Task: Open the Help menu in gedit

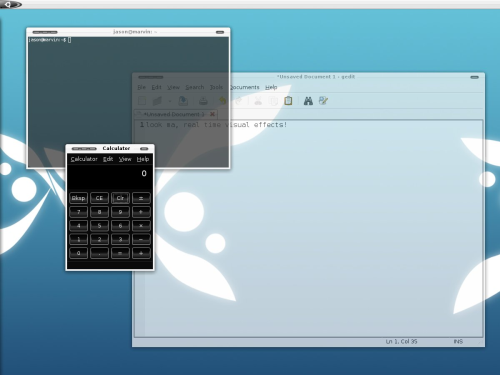Action: [271, 87]
